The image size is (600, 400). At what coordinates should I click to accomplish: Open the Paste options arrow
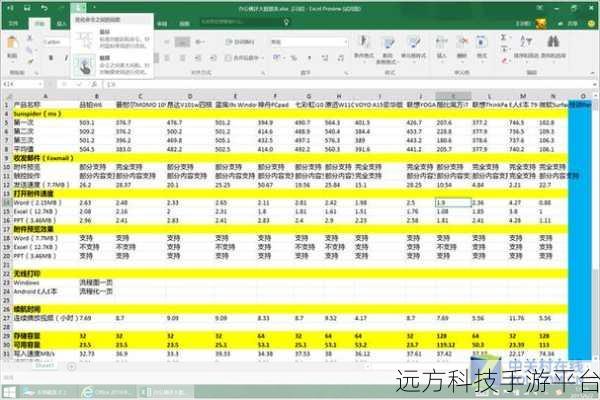coord(12,60)
